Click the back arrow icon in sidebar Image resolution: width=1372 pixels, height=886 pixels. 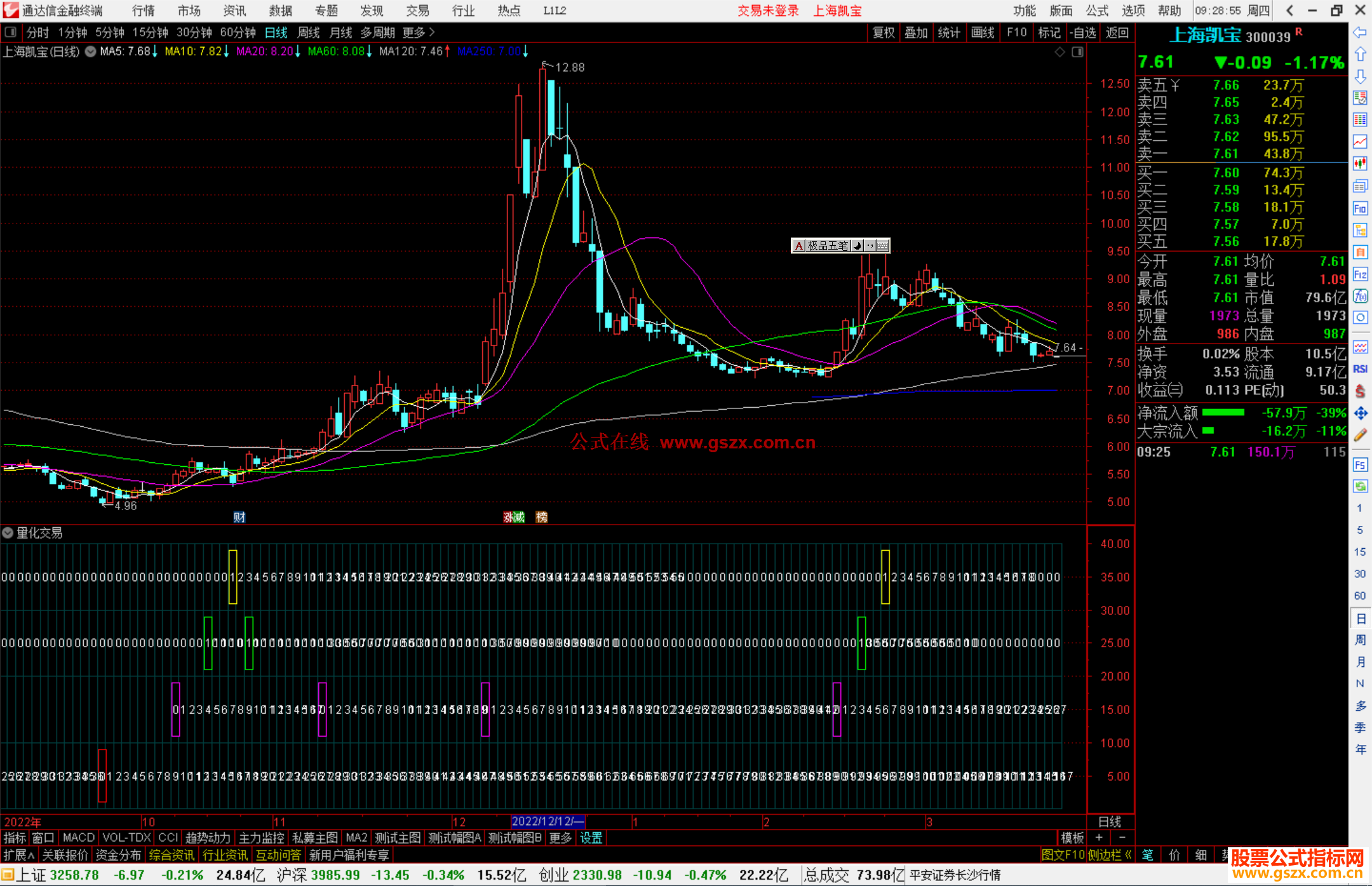click(1360, 32)
